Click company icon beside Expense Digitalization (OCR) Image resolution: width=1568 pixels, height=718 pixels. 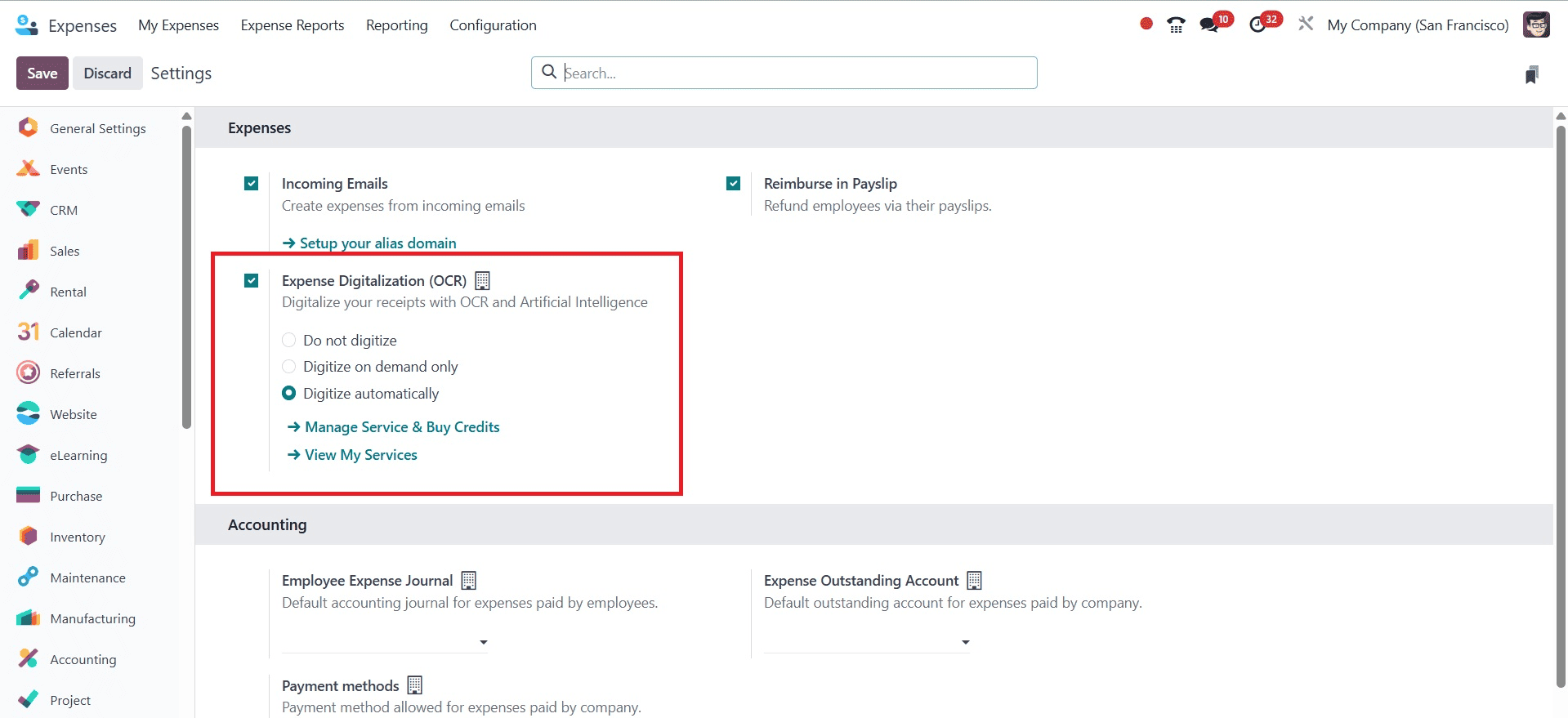click(482, 281)
